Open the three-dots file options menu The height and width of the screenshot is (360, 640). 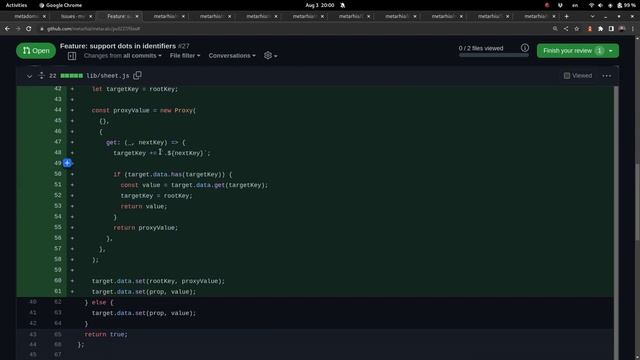607,76
